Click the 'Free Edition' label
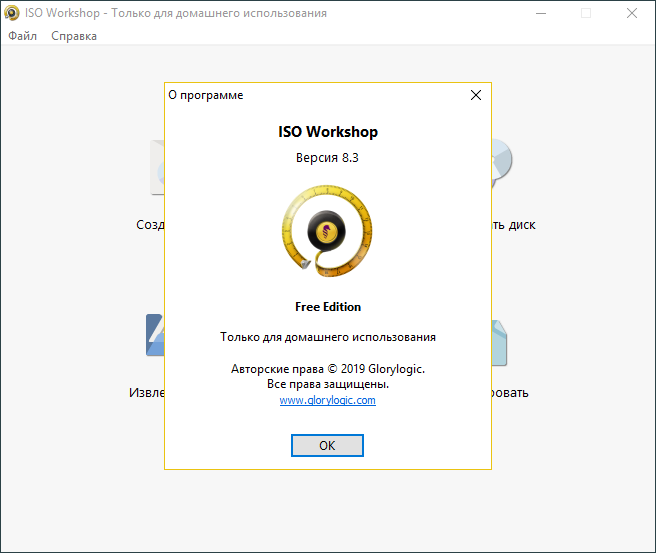 [328, 307]
